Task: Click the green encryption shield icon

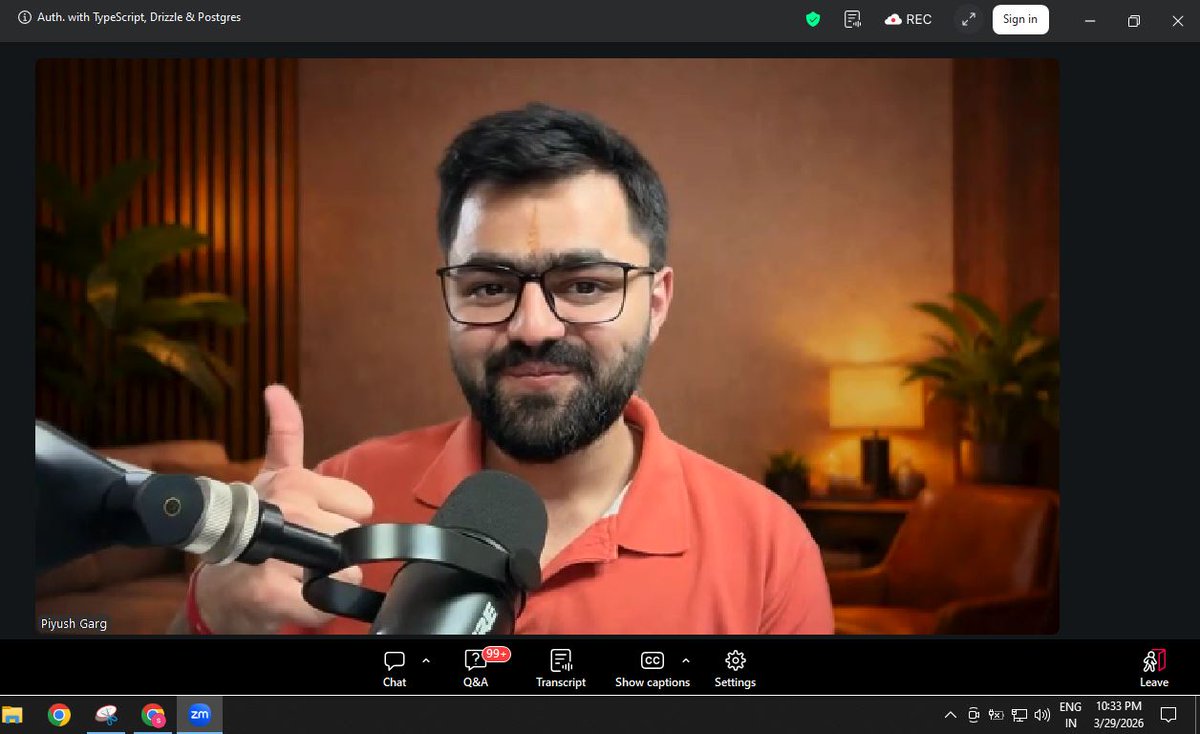Action: pos(813,19)
